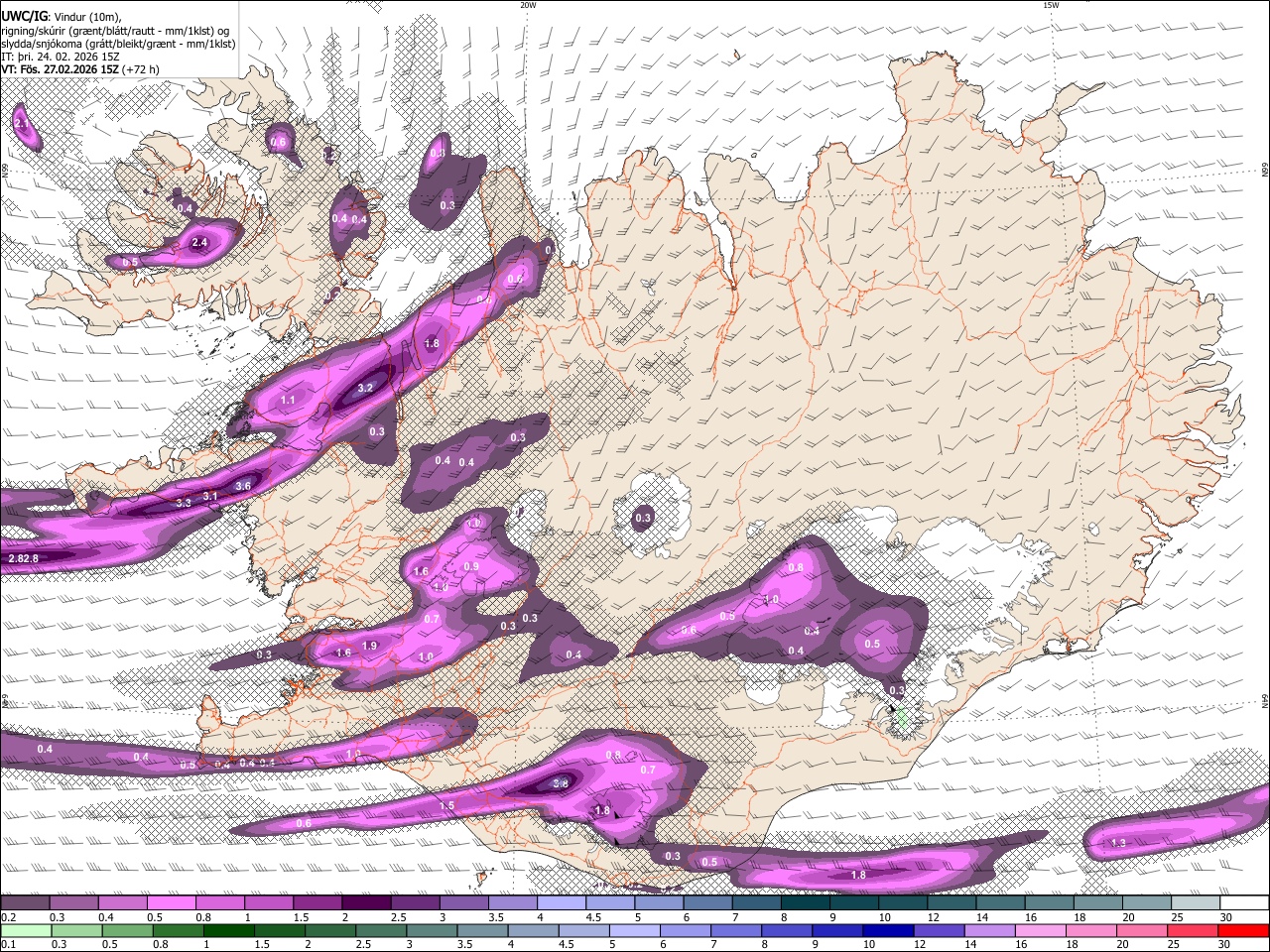Viewport: 1270px width, 952px height.
Task: Click the '(+72 h)' forecast offset
Action: click(141, 69)
